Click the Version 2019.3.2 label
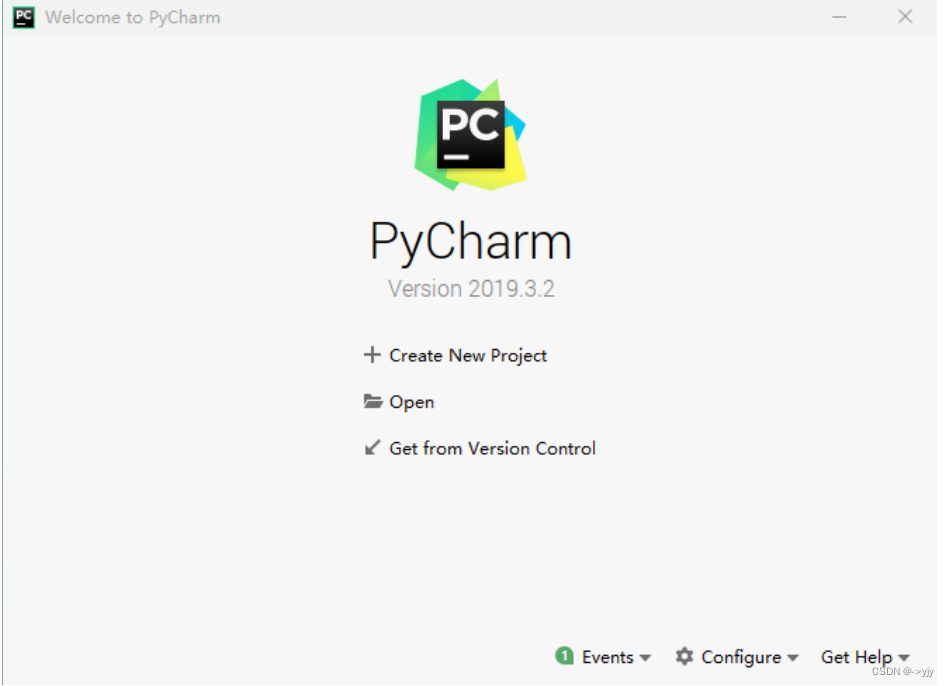Screen dimensions: 949x686 (471, 289)
